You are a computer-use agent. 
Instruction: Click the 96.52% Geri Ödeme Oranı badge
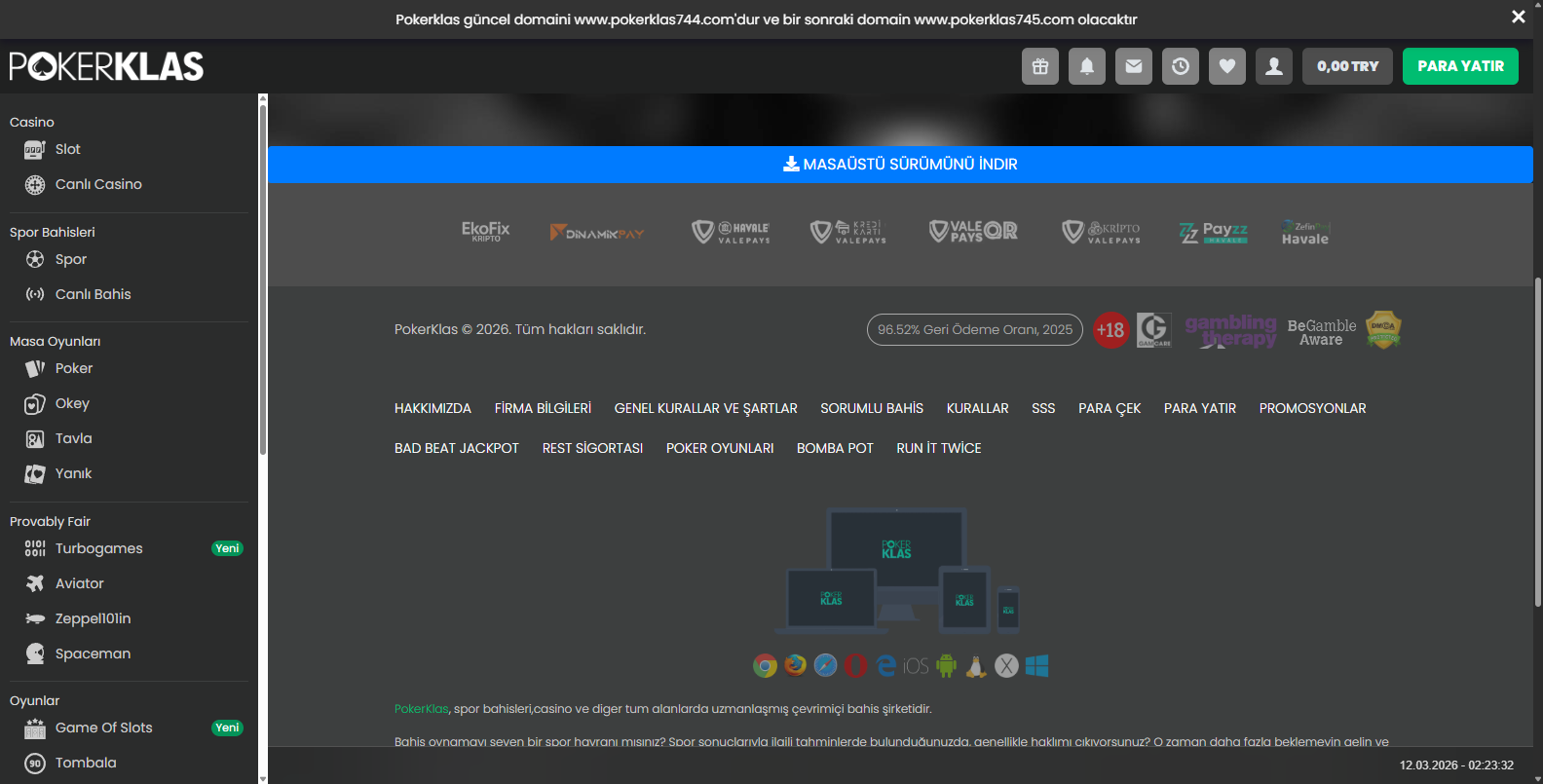(975, 330)
